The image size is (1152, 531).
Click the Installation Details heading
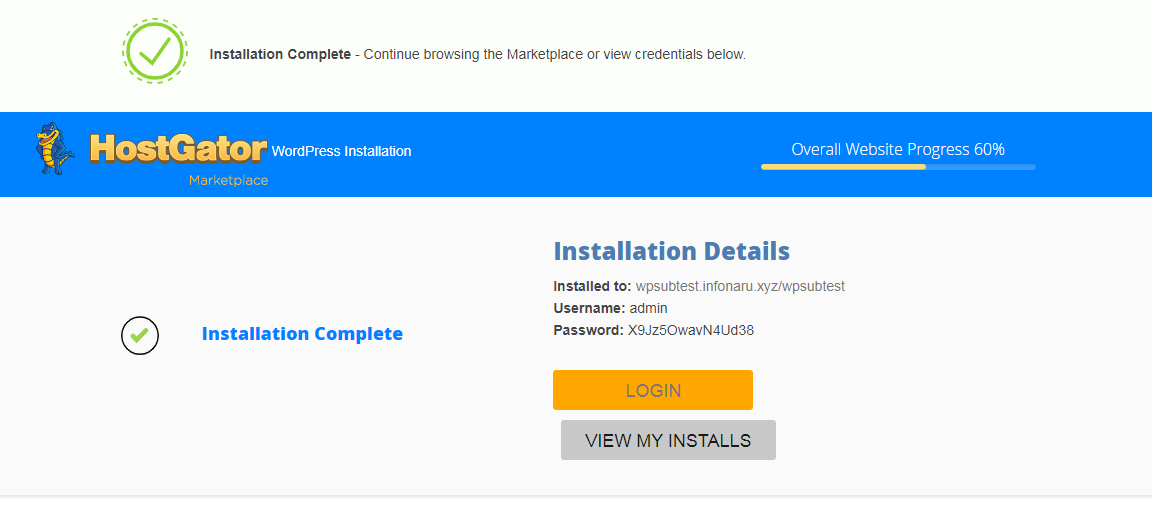[672, 251]
